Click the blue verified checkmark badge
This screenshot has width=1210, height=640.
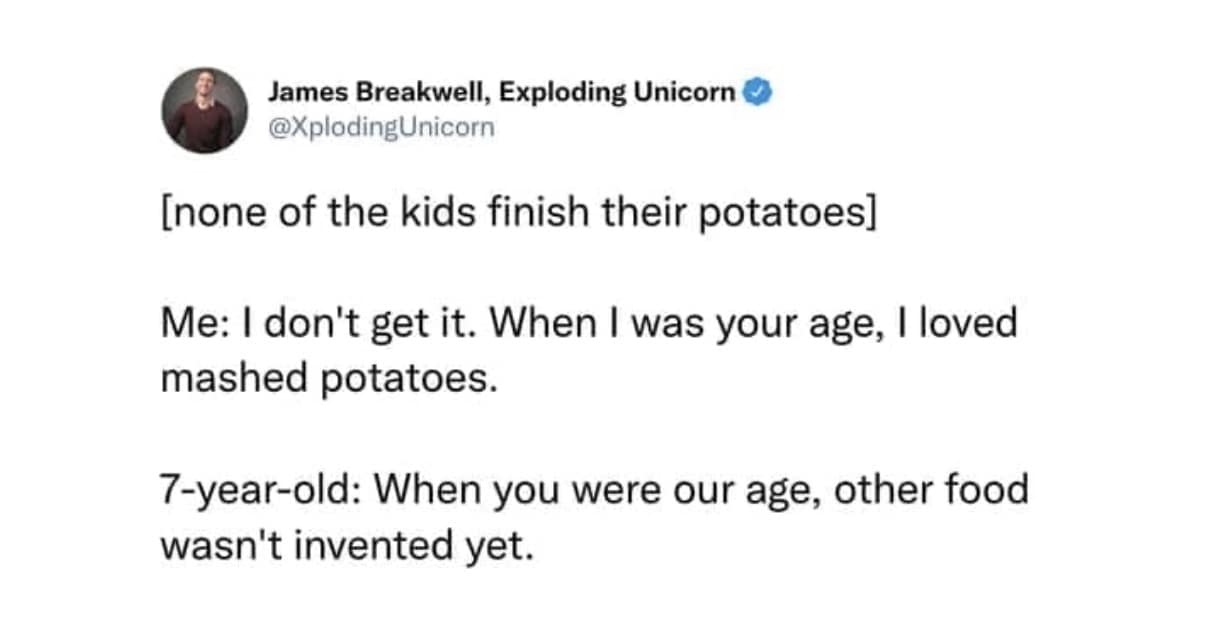tap(760, 94)
